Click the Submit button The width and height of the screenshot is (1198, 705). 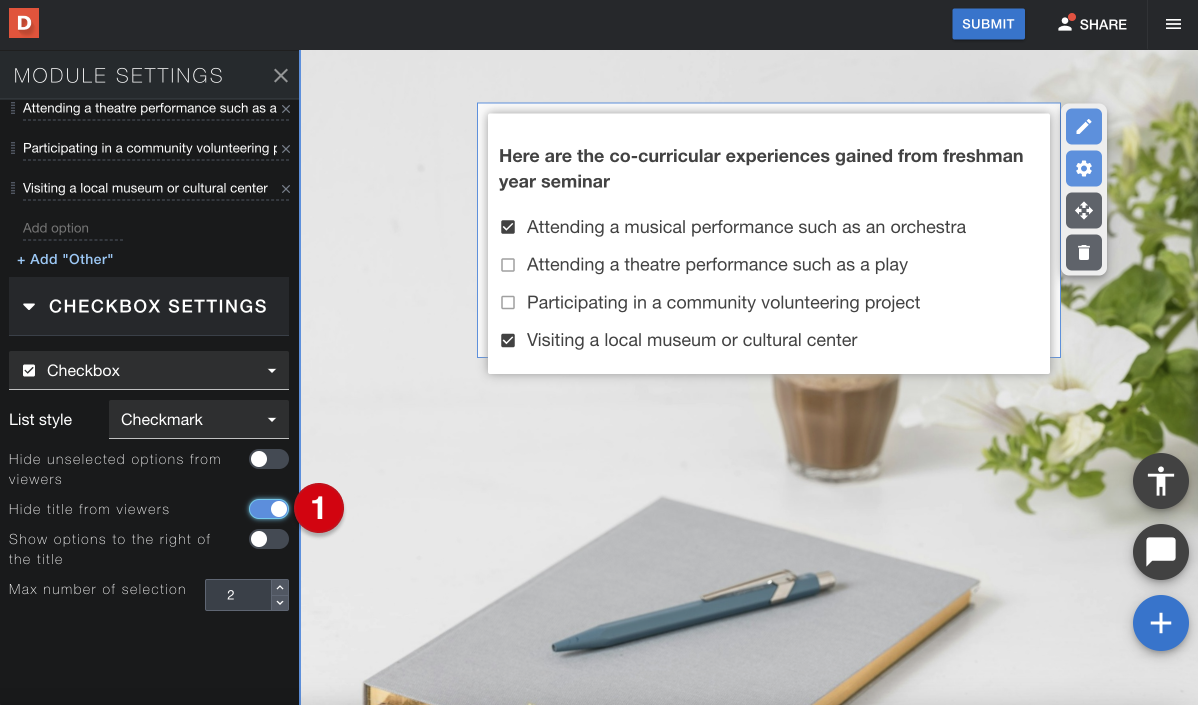(x=988, y=24)
